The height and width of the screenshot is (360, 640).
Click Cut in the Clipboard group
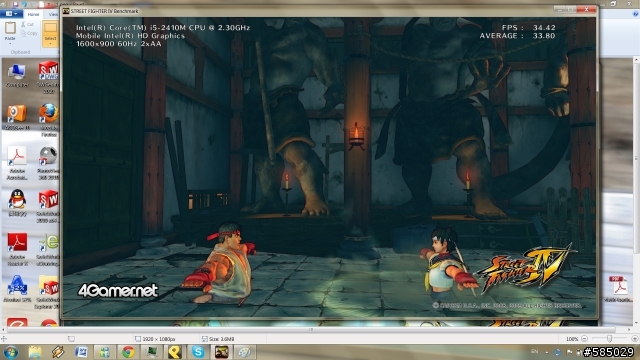[27, 24]
